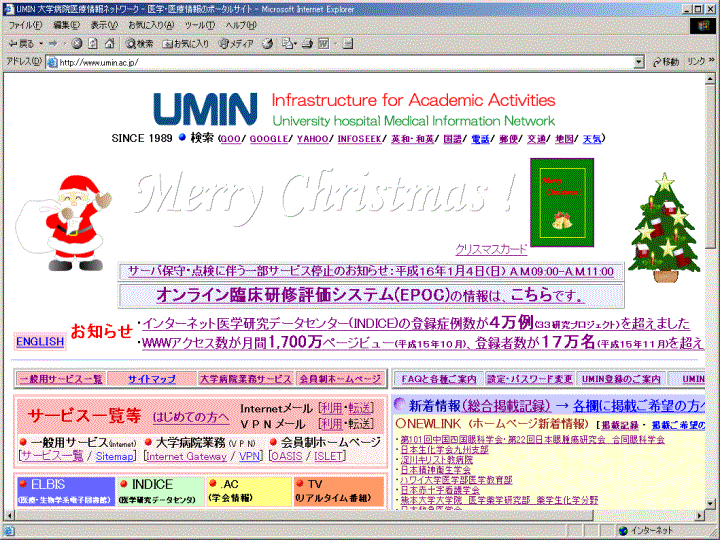This screenshot has height=540, width=720.
Task: Click the Stop loading toolbar icon
Action: tap(77, 44)
